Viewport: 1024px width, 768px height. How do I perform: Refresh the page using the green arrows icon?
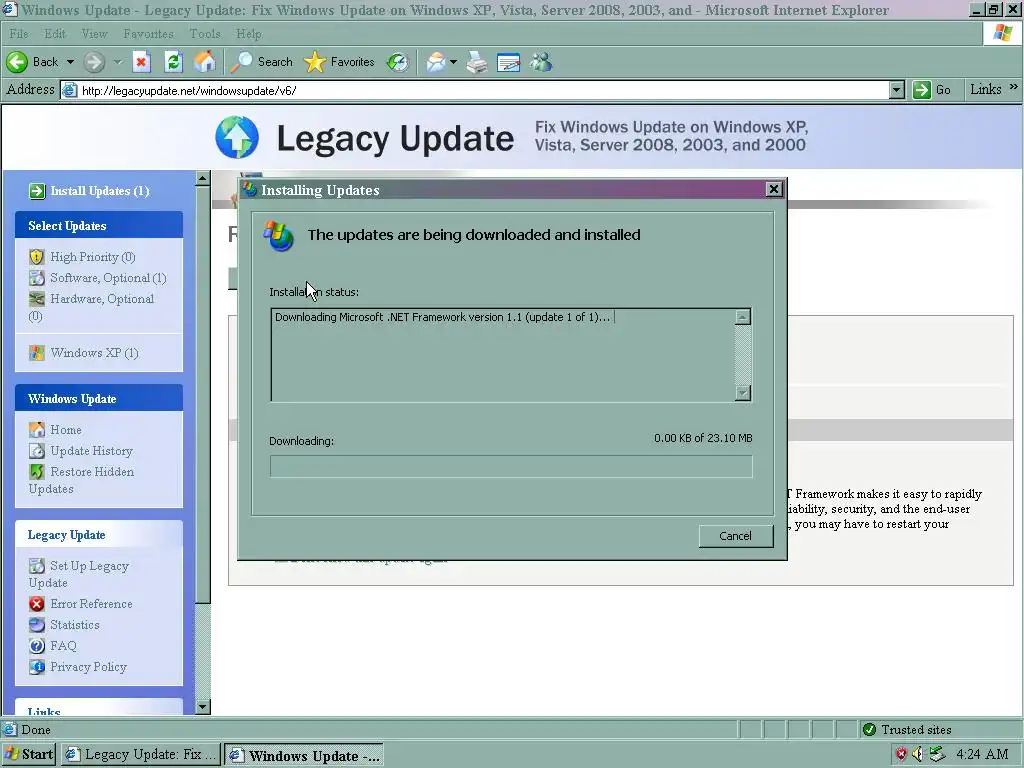[x=173, y=62]
